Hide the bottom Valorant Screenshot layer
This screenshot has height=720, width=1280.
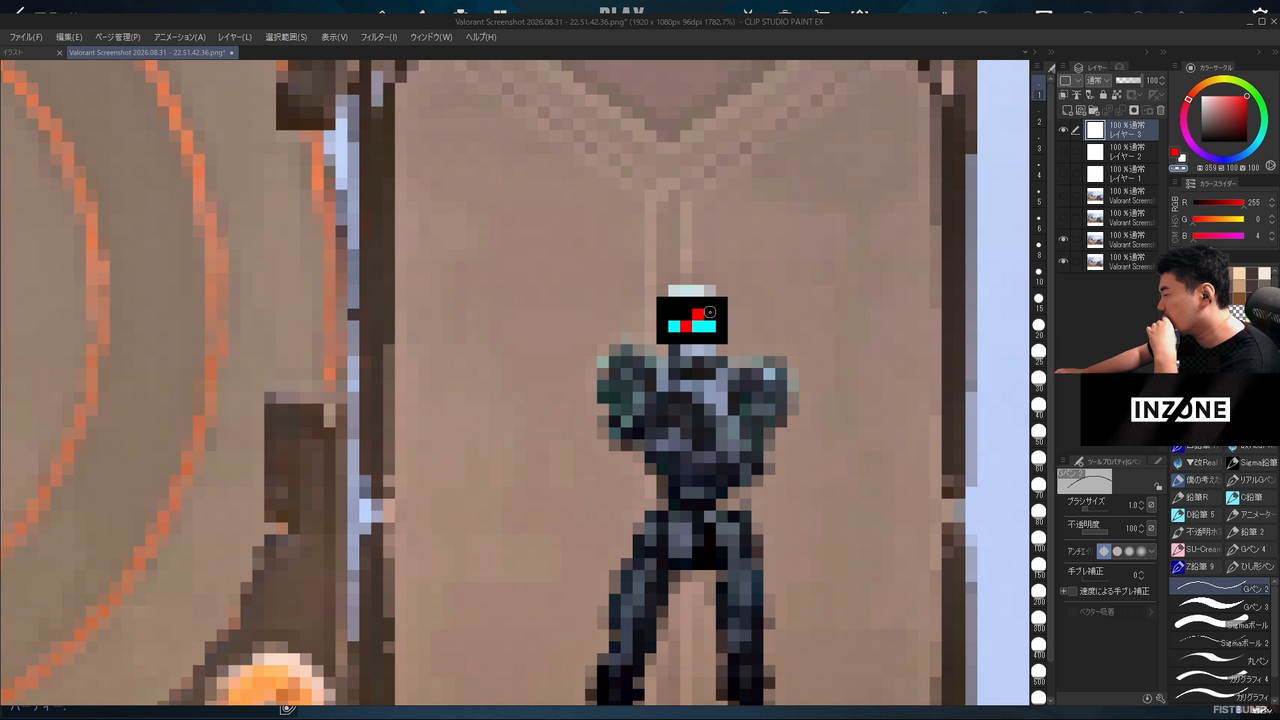pyautogui.click(x=1063, y=262)
